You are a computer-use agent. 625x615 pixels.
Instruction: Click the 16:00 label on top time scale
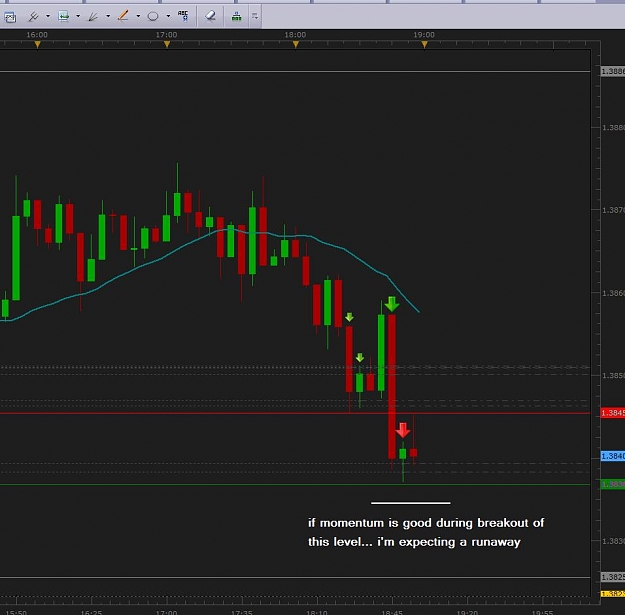(x=37, y=35)
